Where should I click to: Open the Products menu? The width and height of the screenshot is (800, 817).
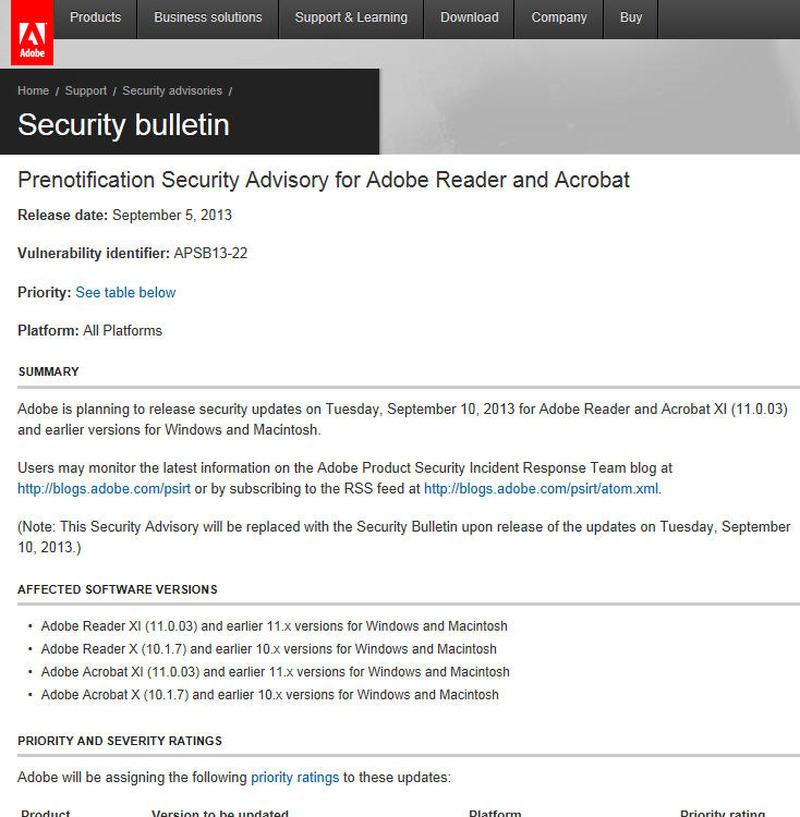tap(95, 18)
